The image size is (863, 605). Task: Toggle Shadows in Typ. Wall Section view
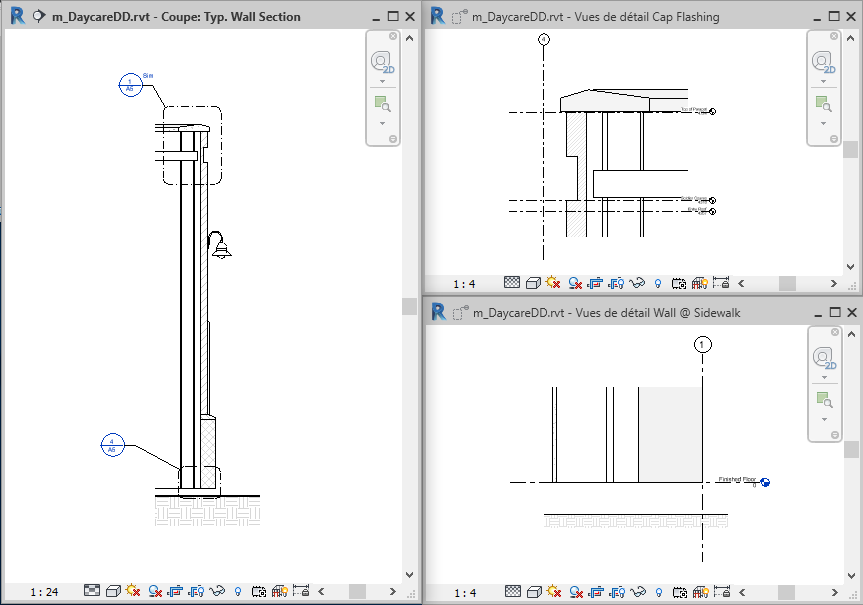click(155, 591)
